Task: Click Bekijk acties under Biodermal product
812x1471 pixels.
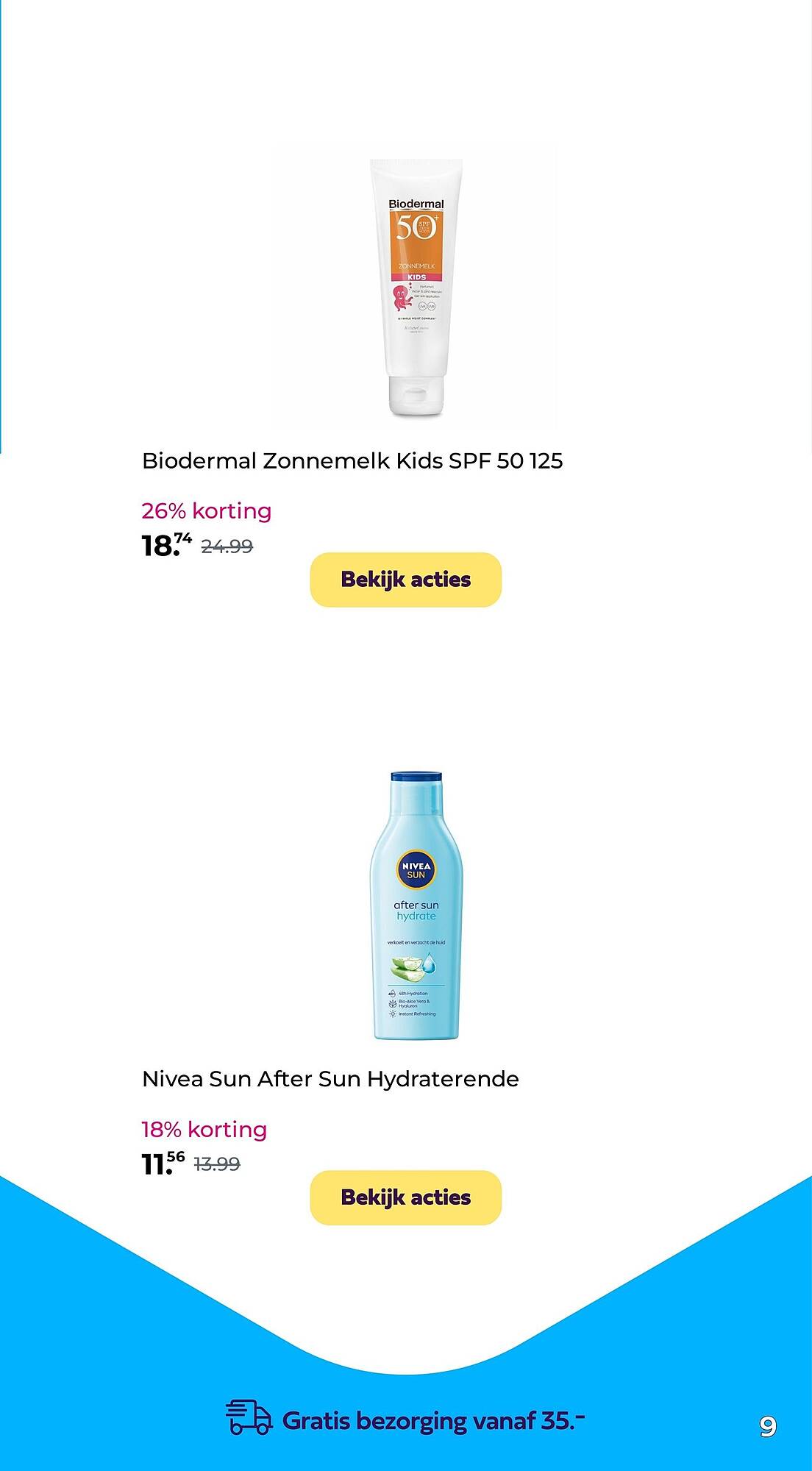Action: pos(405,580)
